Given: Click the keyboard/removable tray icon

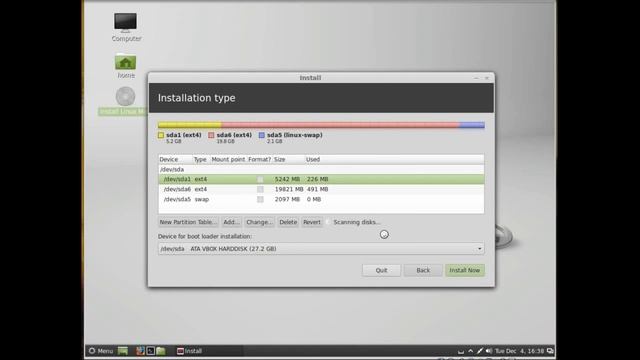Looking at the screenshot, I should click(x=461, y=351).
